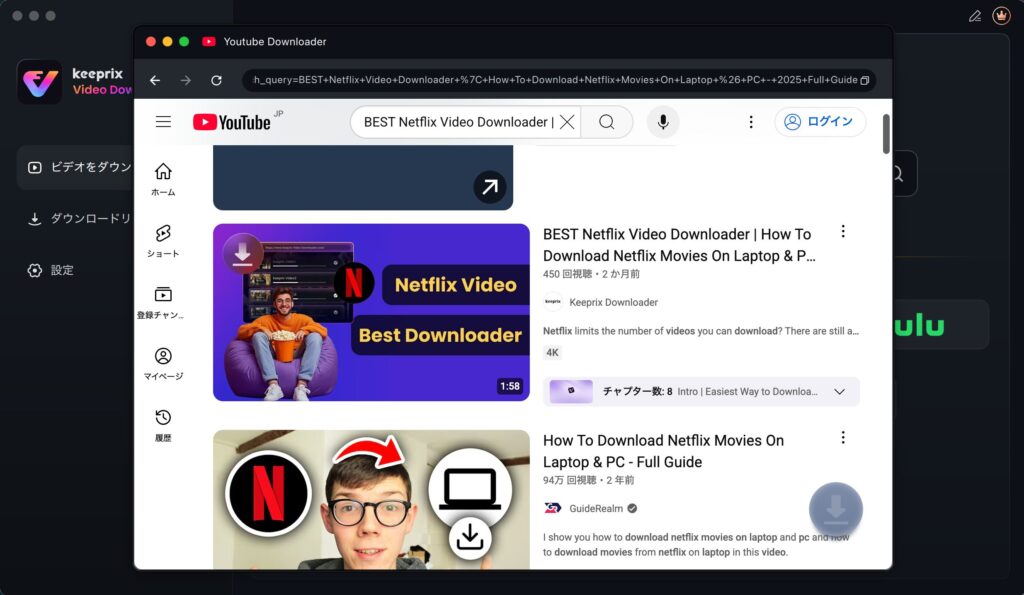Viewport: 1024px width, 595px height.
Task: Submit the YouTube search with magnifier button
Action: (607, 122)
